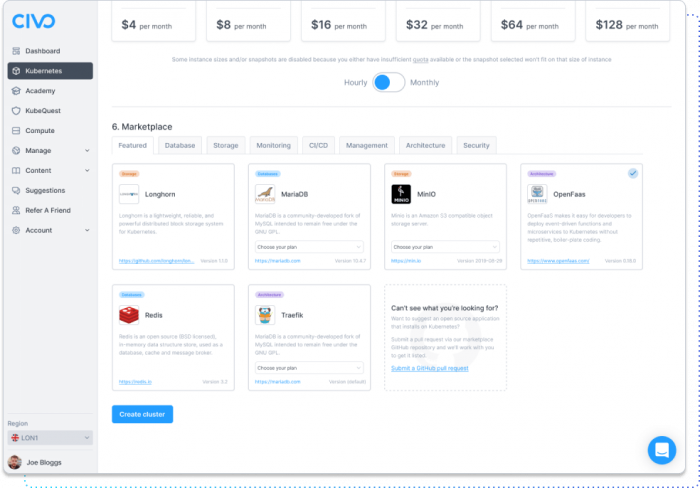This screenshot has width=700, height=488.
Task: Switch to the Management tab
Action: pos(367,146)
